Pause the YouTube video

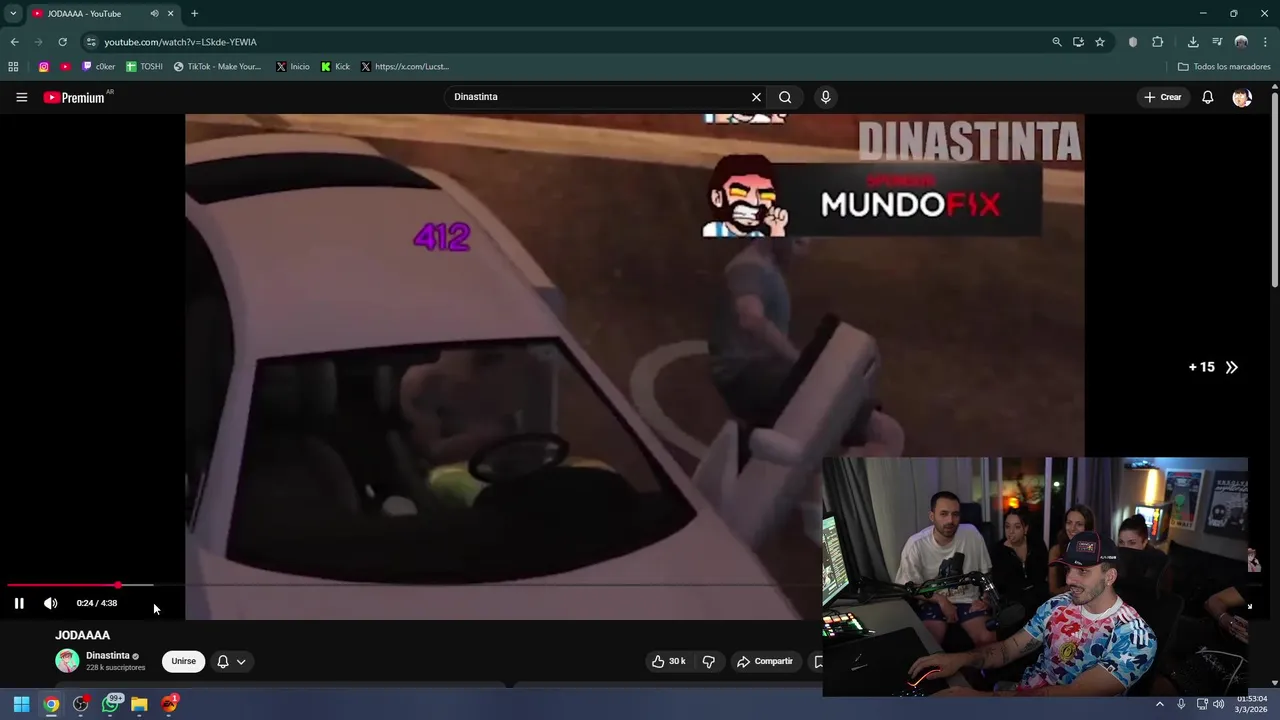(x=19, y=603)
